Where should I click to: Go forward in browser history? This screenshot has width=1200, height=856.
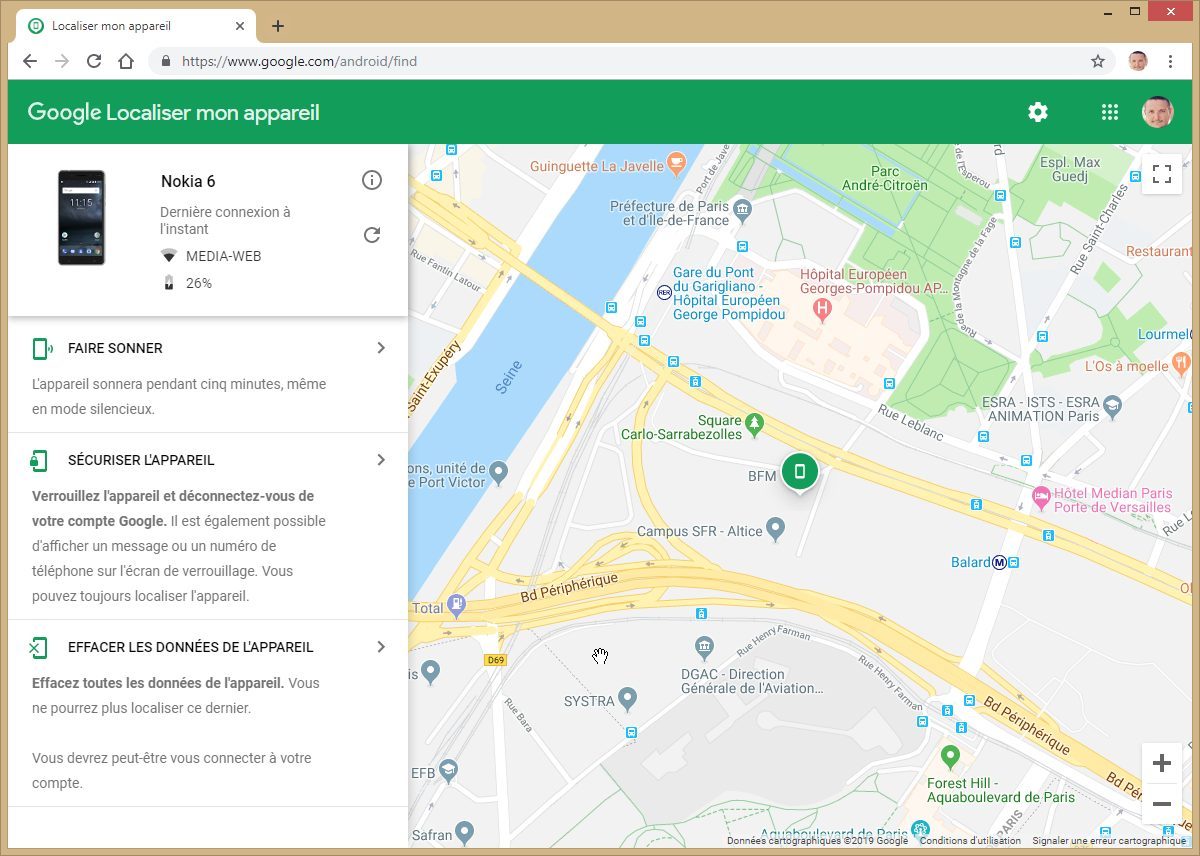click(x=62, y=61)
